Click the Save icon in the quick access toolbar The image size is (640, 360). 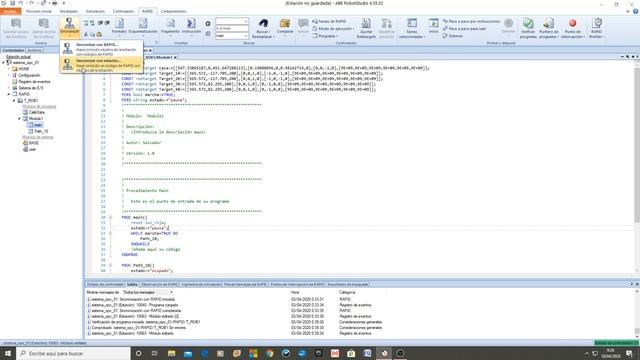click(13, 3)
